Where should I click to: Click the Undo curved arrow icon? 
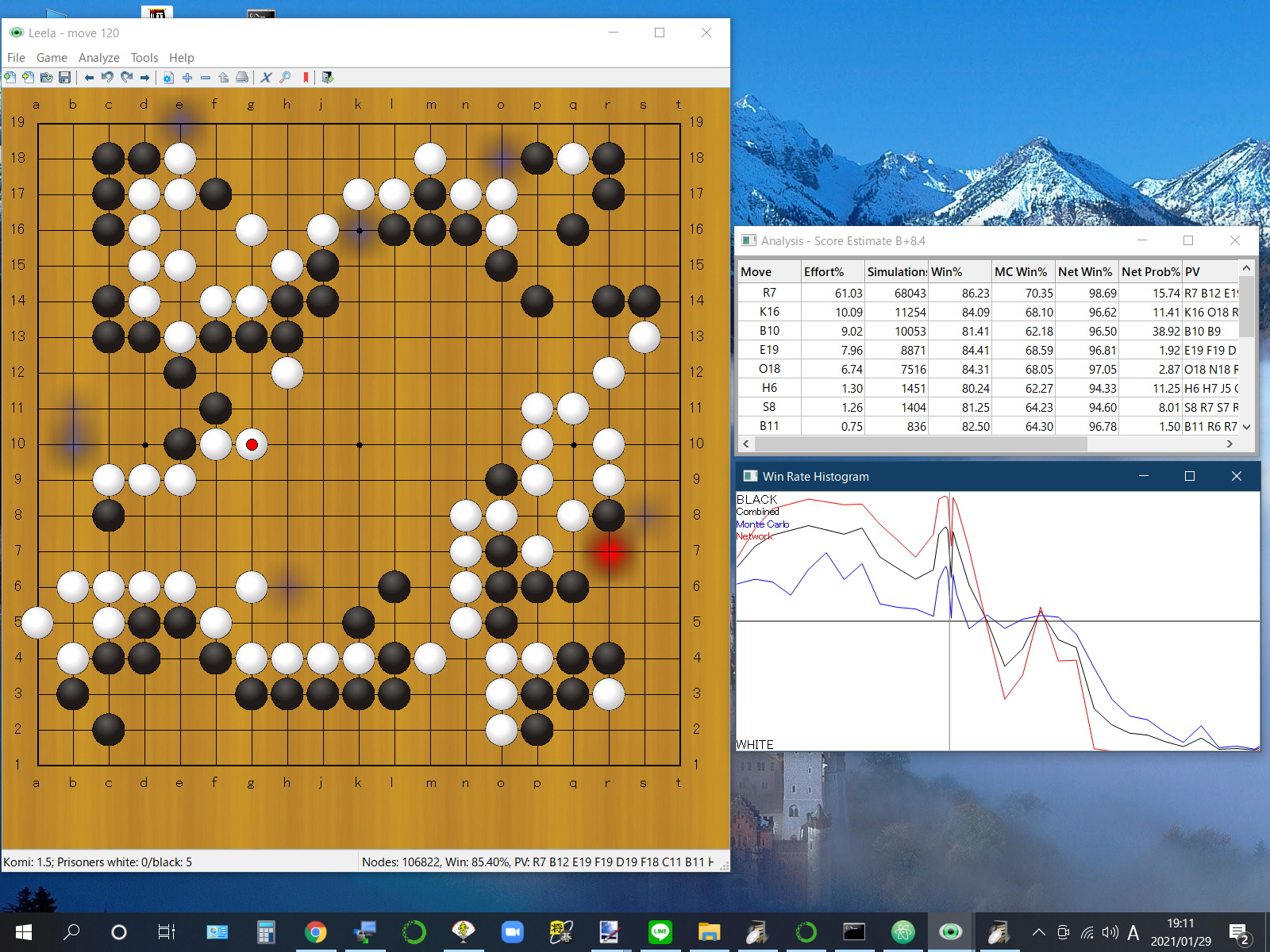click(107, 78)
